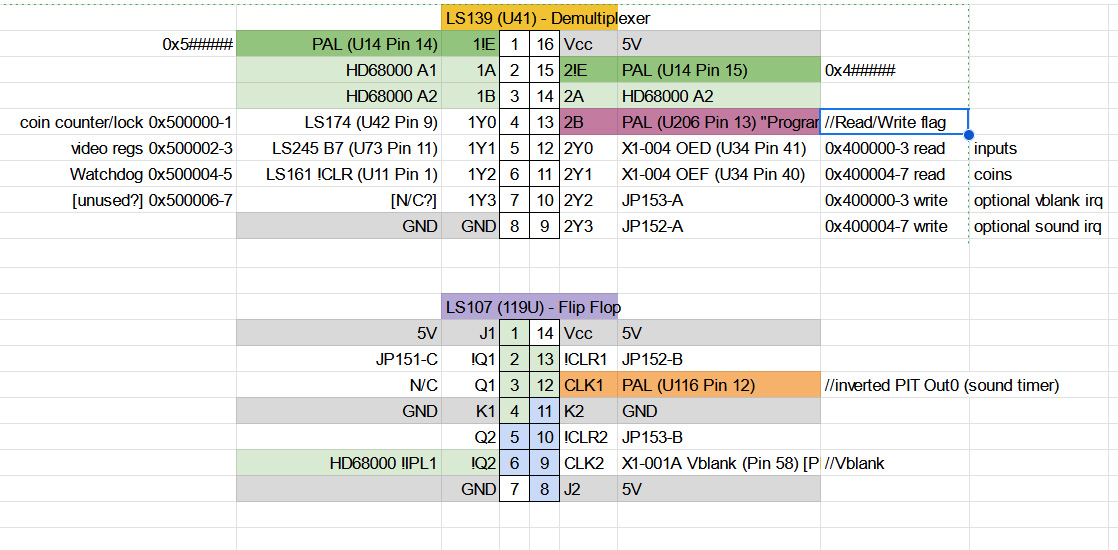Select the 'coin counter/lock 0x500000-1' cell
Image resolution: width=1118 pixels, height=550 pixels.
click(x=118, y=123)
